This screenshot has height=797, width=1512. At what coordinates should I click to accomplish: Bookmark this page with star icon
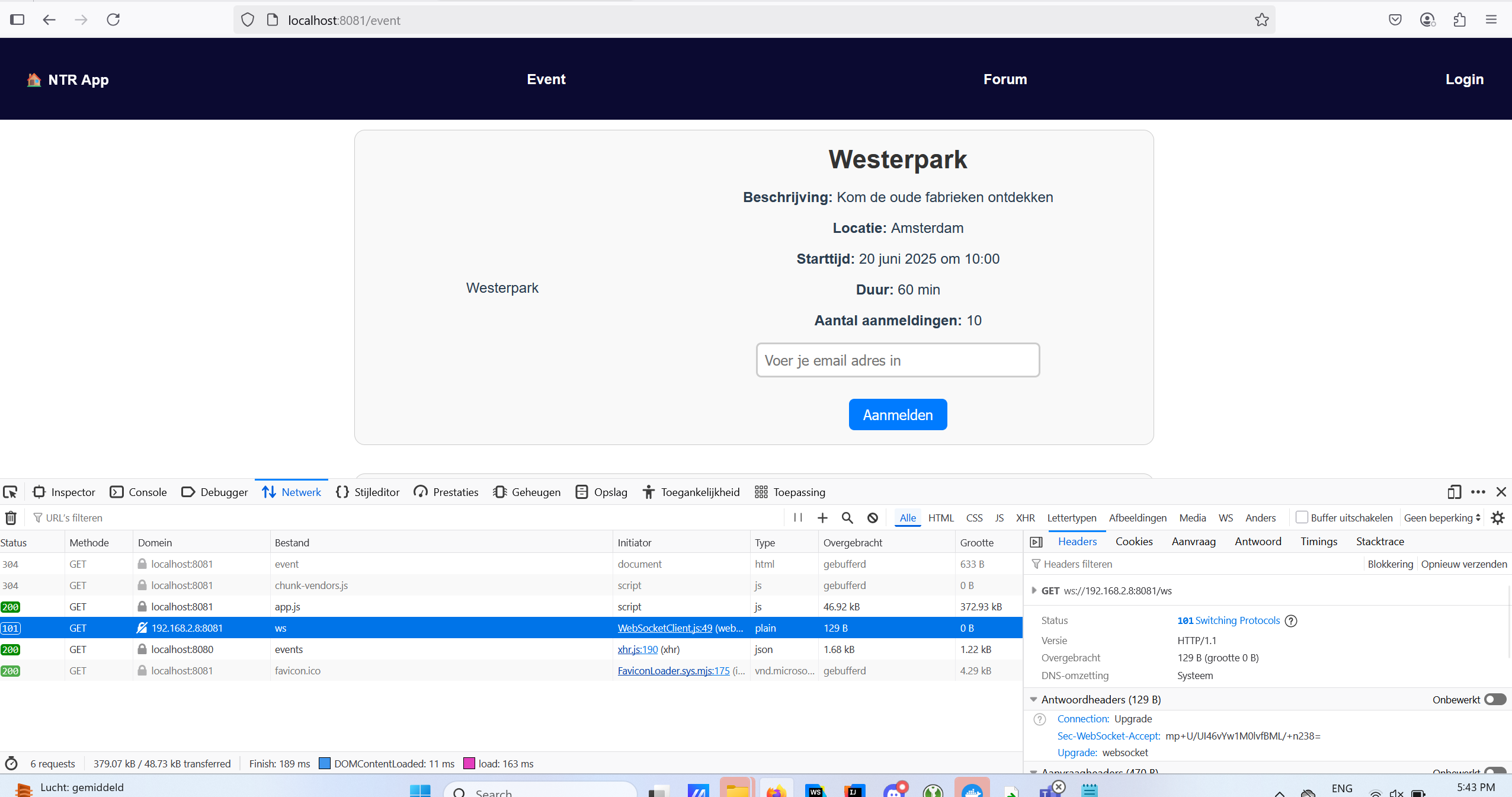tap(1261, 20)
